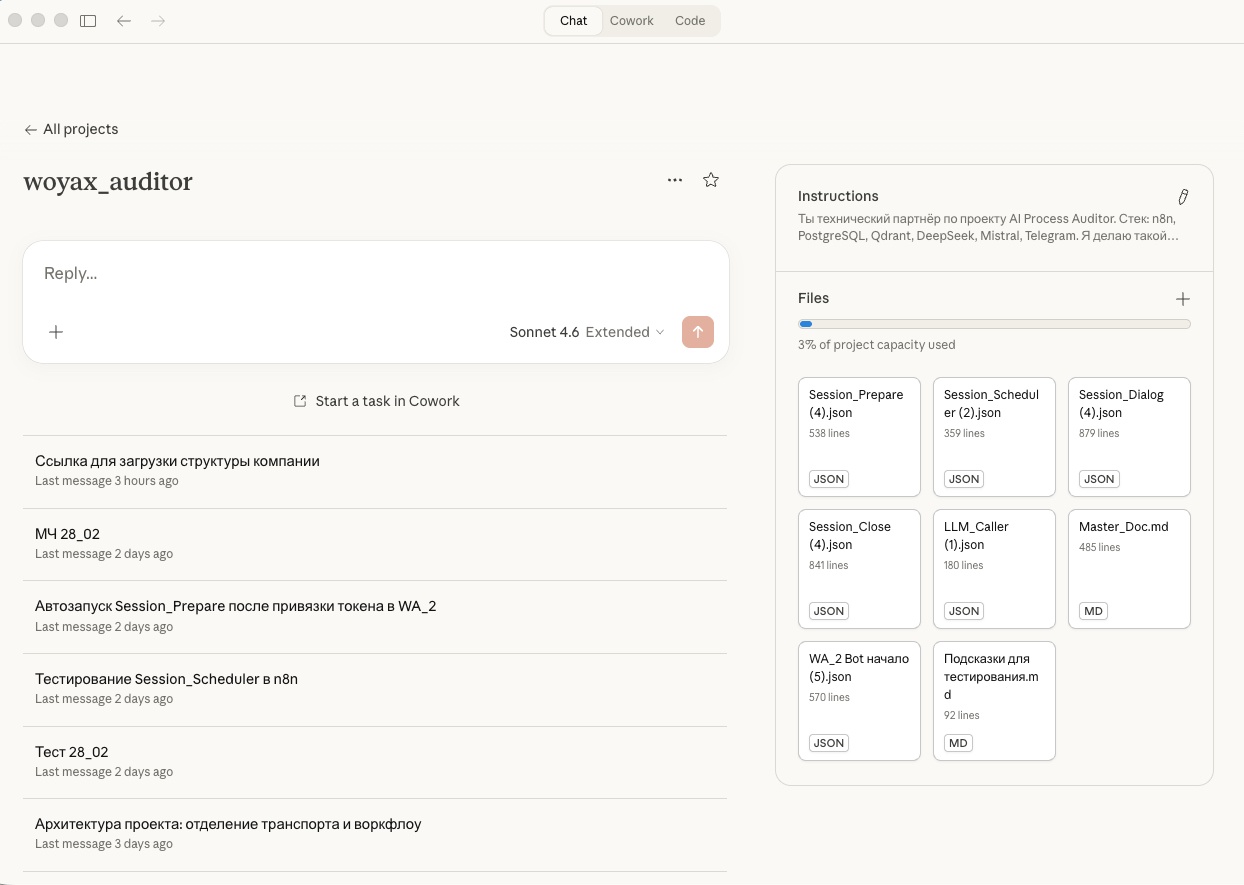Select the Chat tab
Image resolution: width=1244 pixels, height=885 pixels.
click(x=574, y=21)
